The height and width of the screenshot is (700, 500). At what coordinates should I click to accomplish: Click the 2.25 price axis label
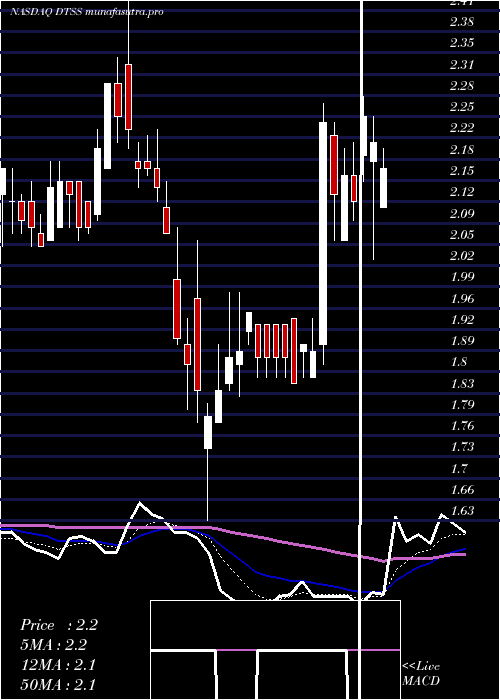click(462, 107)
